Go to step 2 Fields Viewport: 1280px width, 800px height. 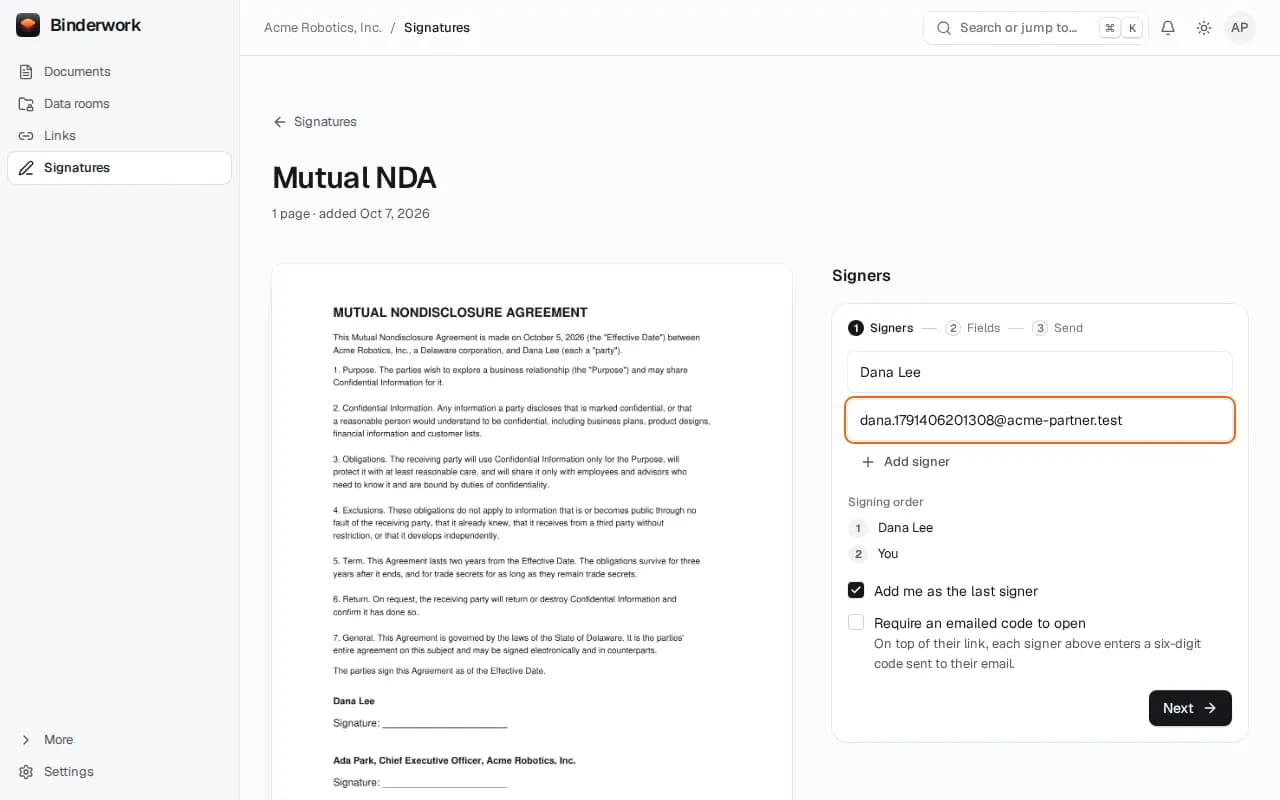[x=973, y=328]
